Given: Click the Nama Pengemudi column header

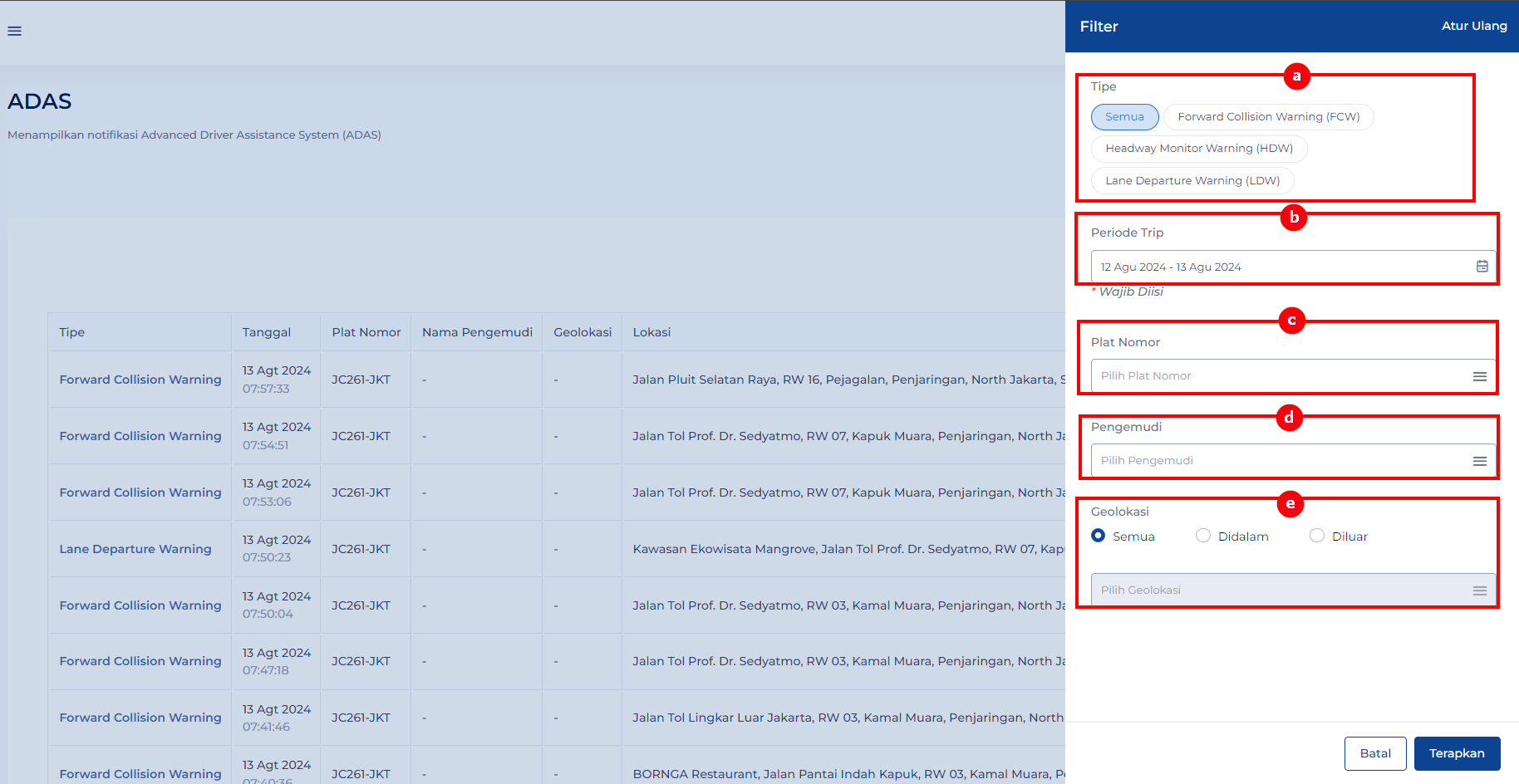Looking at the screenshot, I should click(x=477, y=332).
